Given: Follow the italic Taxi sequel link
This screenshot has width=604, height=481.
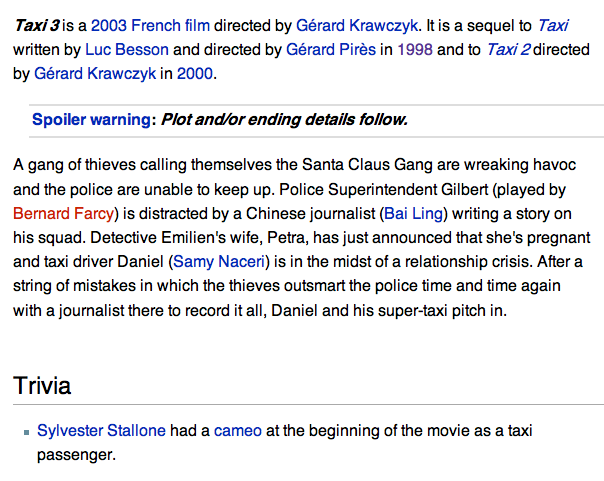Looking at the screenshot, I should 552,25.
